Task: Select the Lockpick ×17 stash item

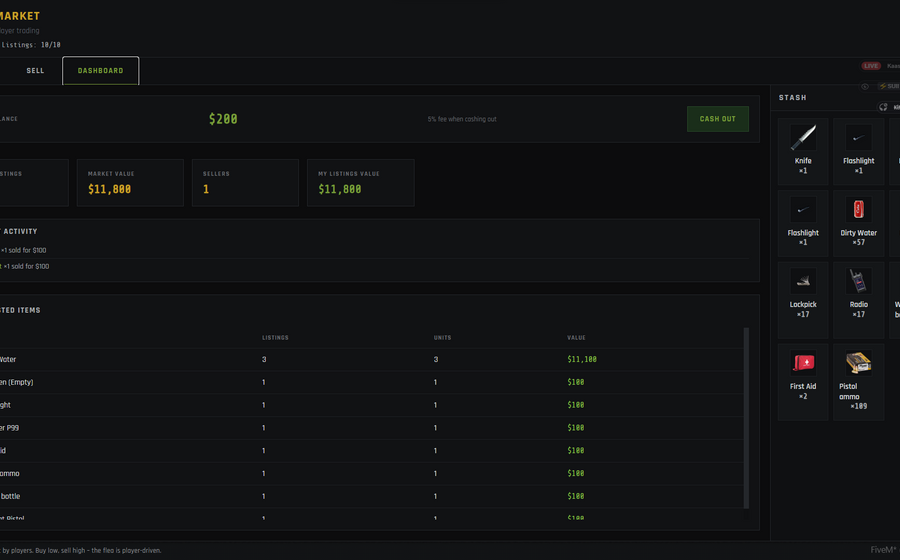Action: click(x=802, y=300)
